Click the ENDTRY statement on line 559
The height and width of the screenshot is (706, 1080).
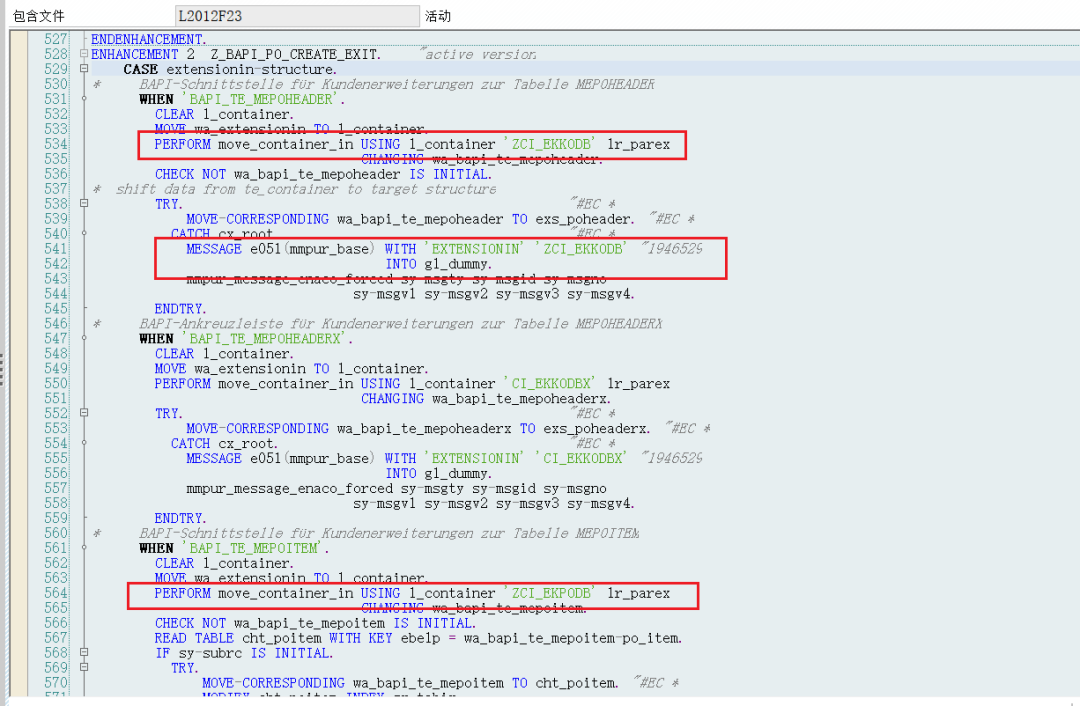click(180, 518)
